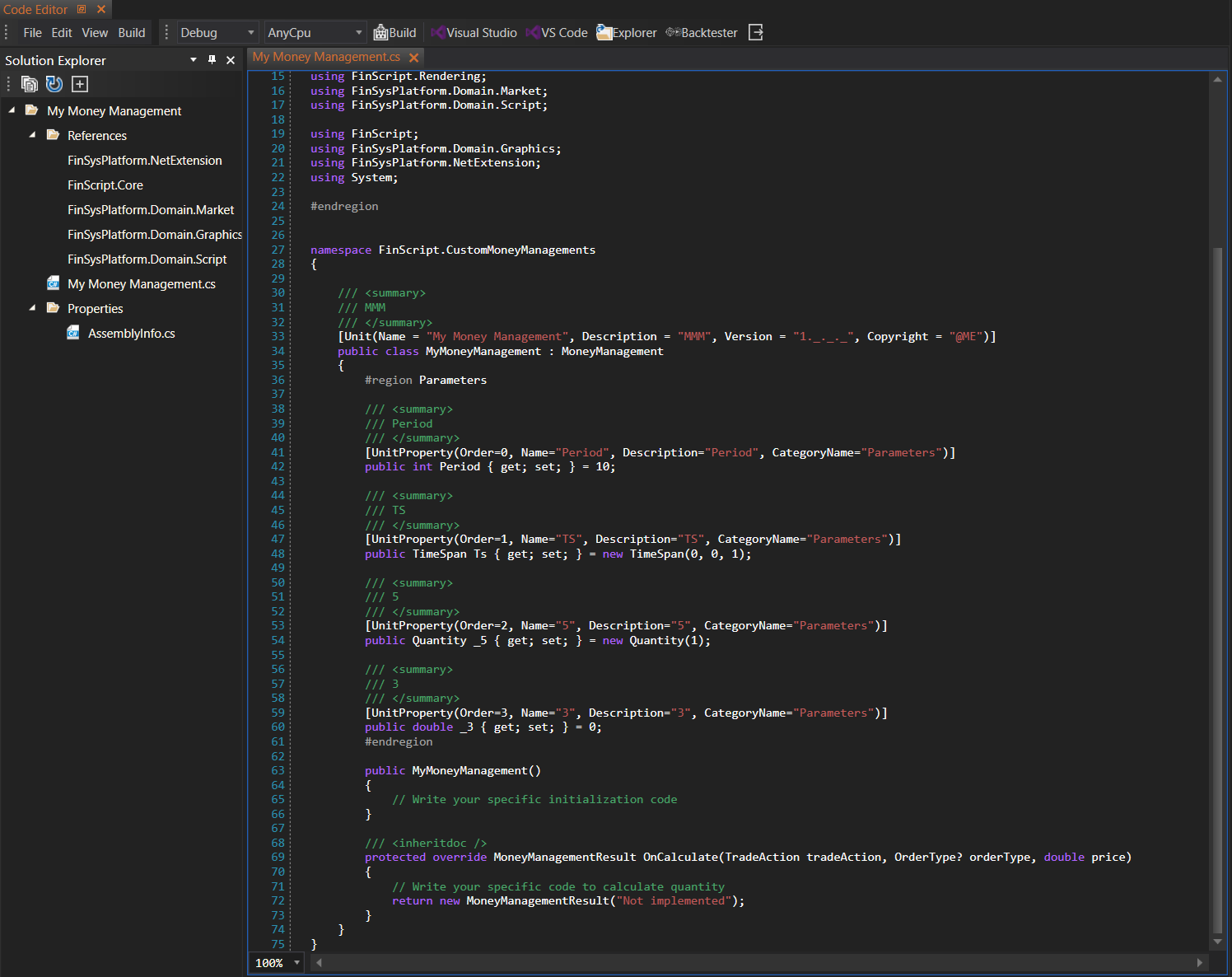Open the View menu
The width and height of the screenshot is (1232, 977).
(x=95, y=33)
